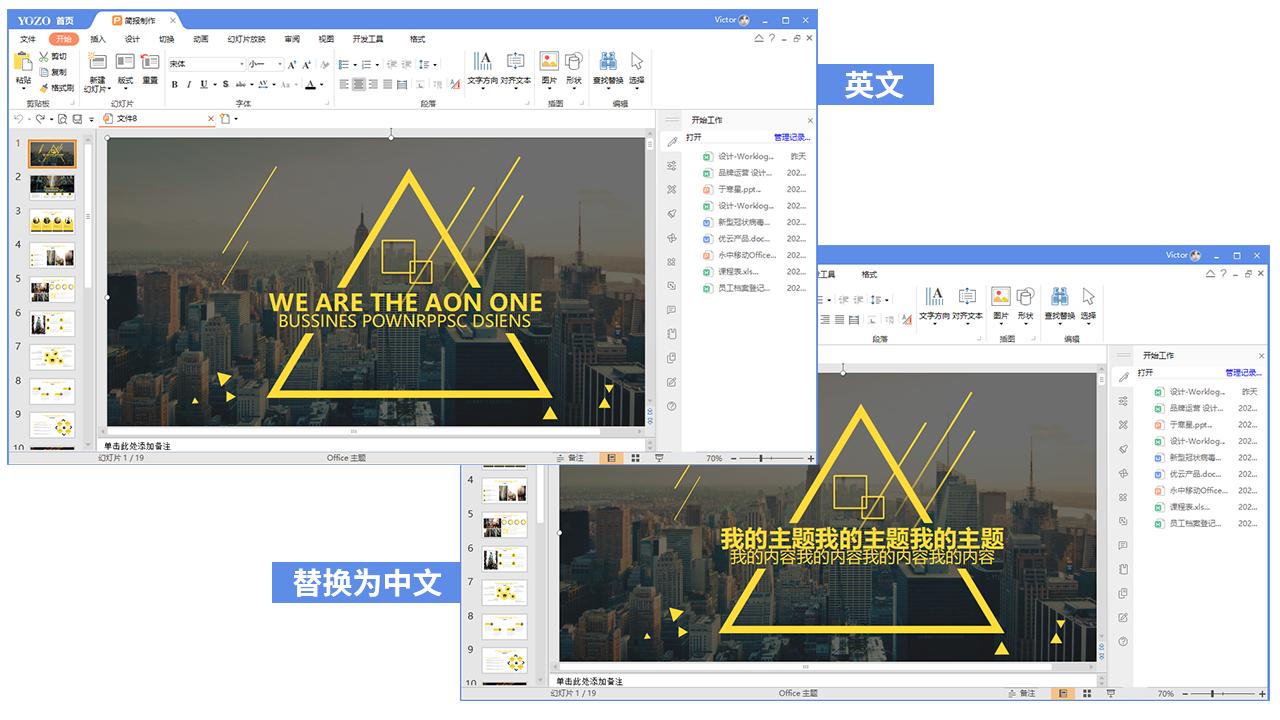Click the 选择 (Select) arrow icon
Viewport: 1280px width, 720px height.
click(636, 60)
